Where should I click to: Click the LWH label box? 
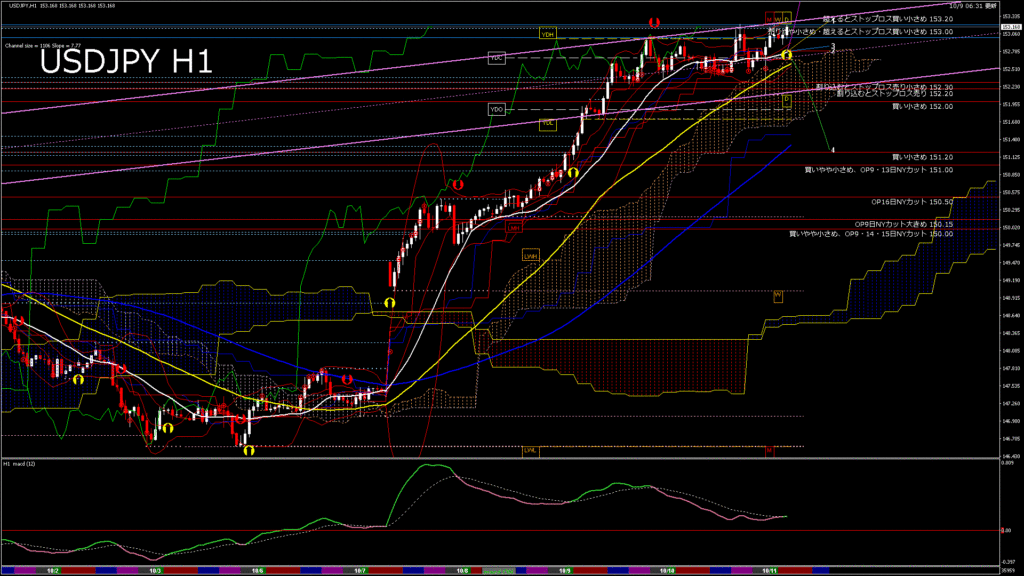point(531,256)
